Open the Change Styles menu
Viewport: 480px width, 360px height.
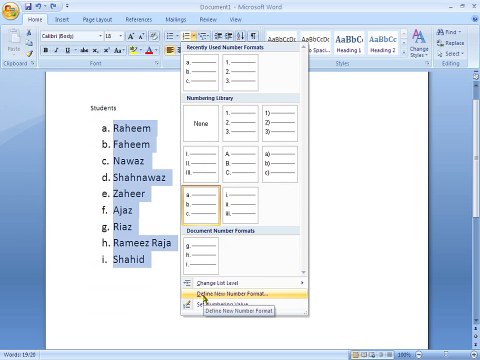tap(419, 43)
